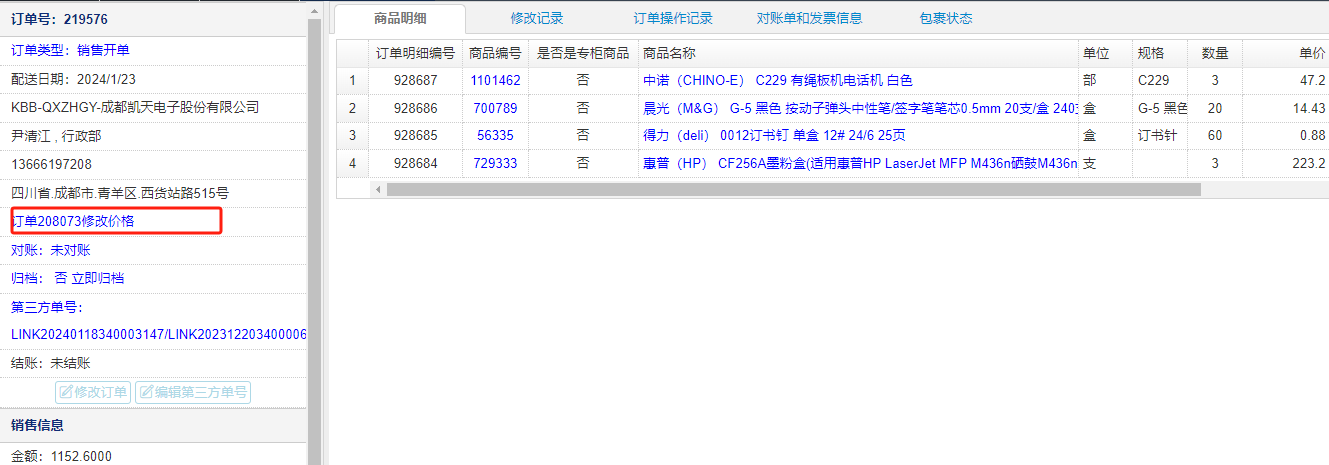Click the address 四川省.成都市.青羊区.西货站路515号
Viewport: 1329px width, 465px height.
120,193
